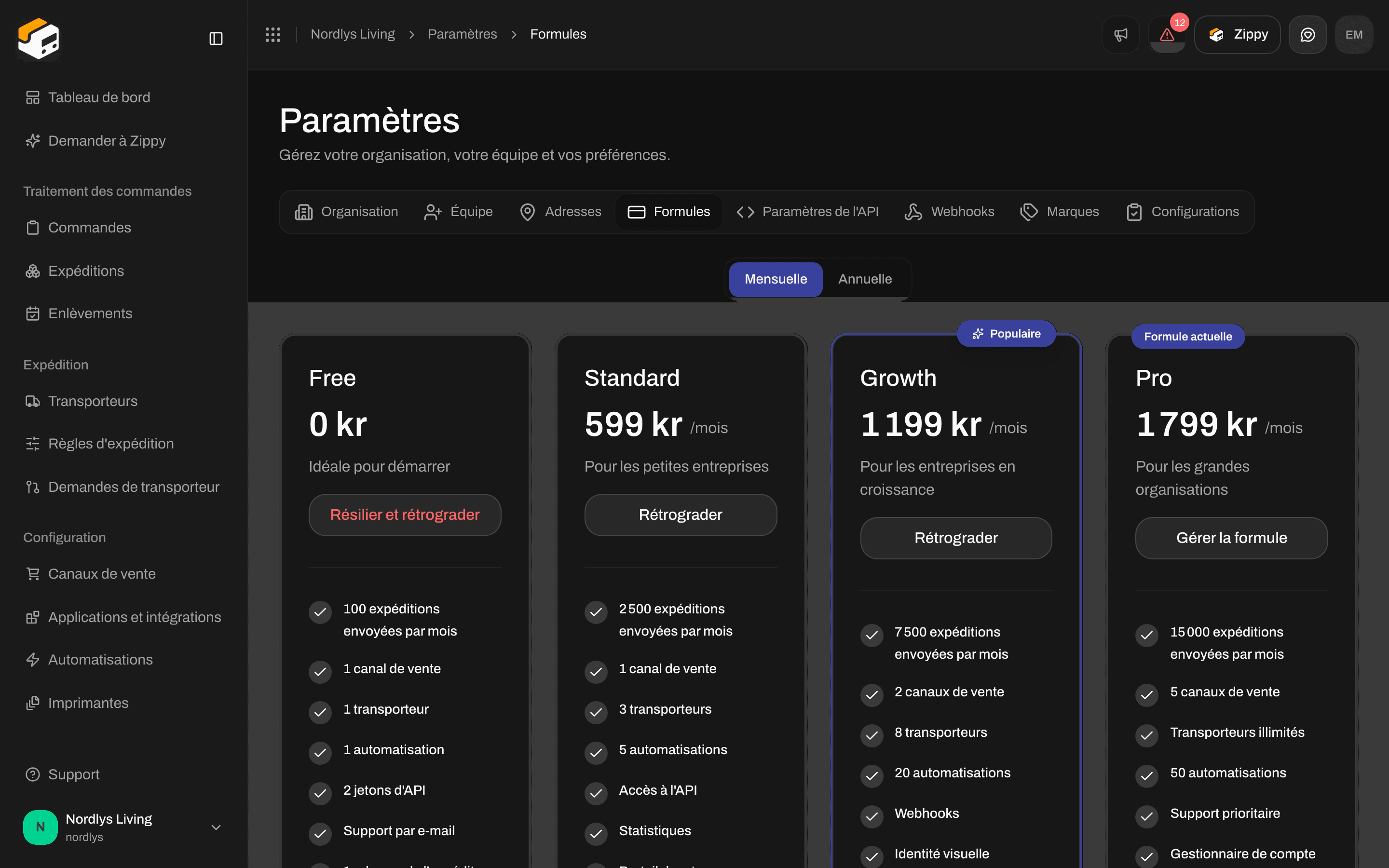Open the apps grid launcher
Viewport: 1389px width, 868px height.
coord(272,34)
